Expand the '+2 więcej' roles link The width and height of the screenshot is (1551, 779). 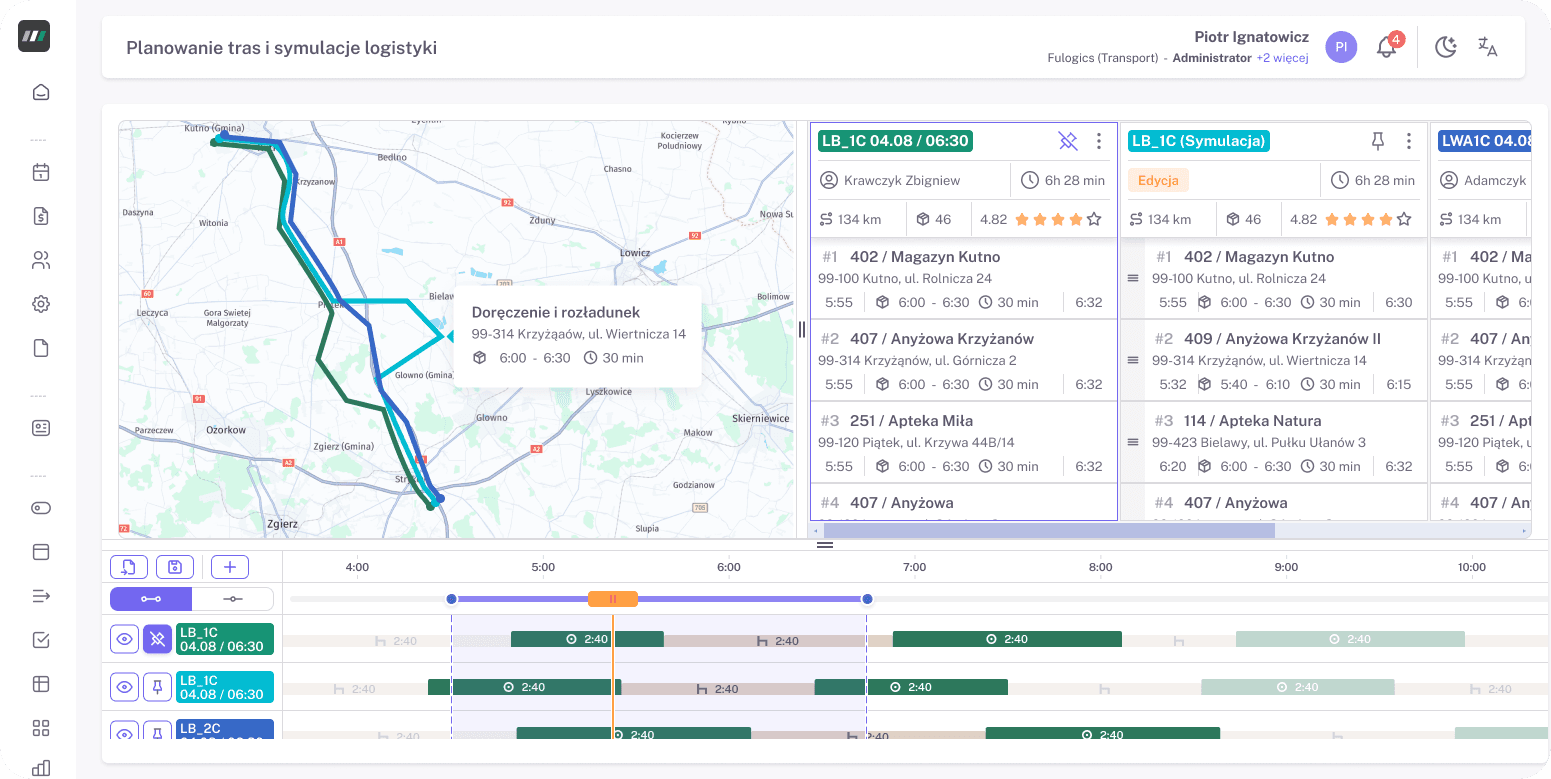click(x=1283, y=58)
